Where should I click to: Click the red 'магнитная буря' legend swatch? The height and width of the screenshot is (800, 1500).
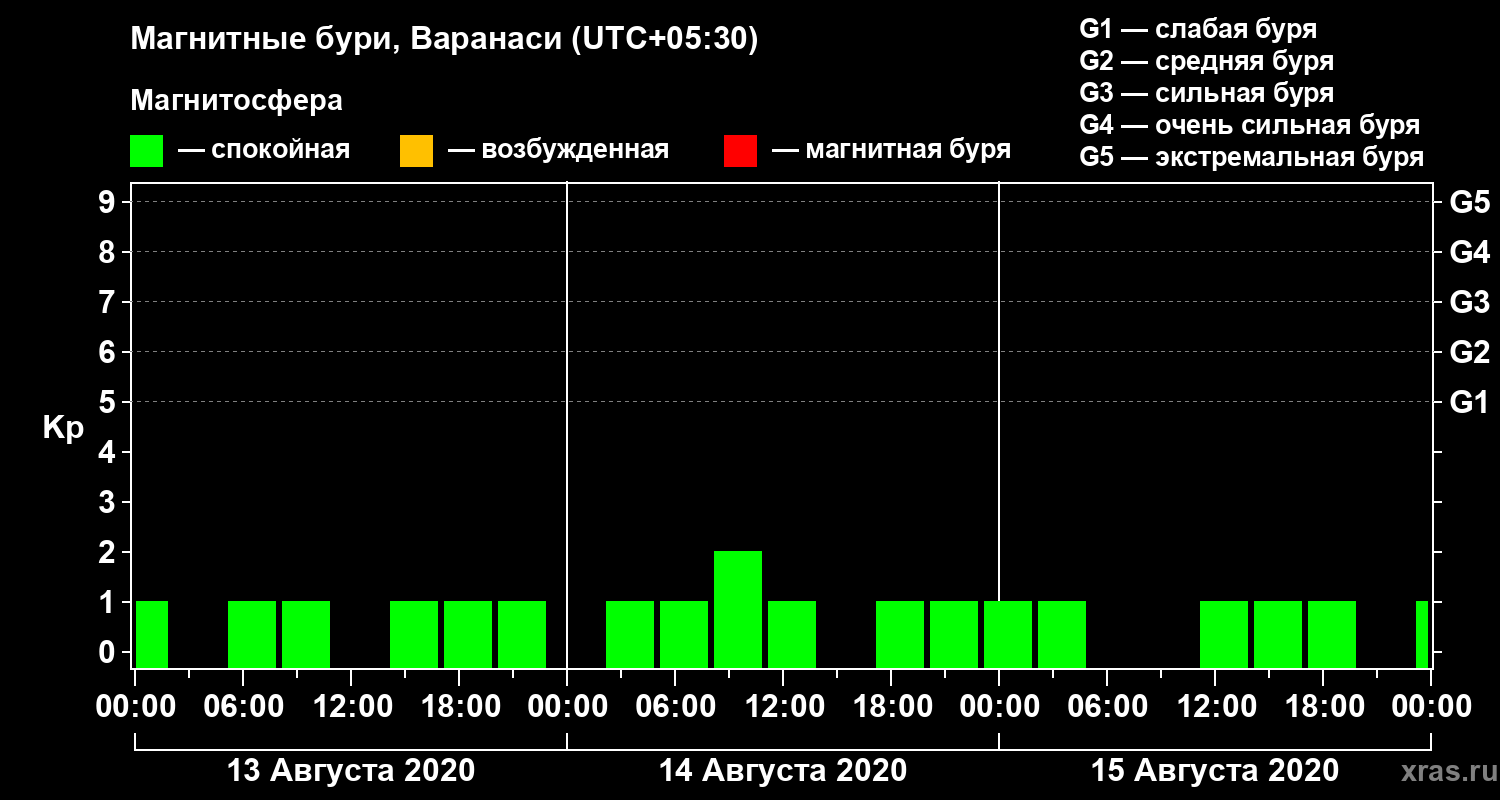click(x=740, y=151)
